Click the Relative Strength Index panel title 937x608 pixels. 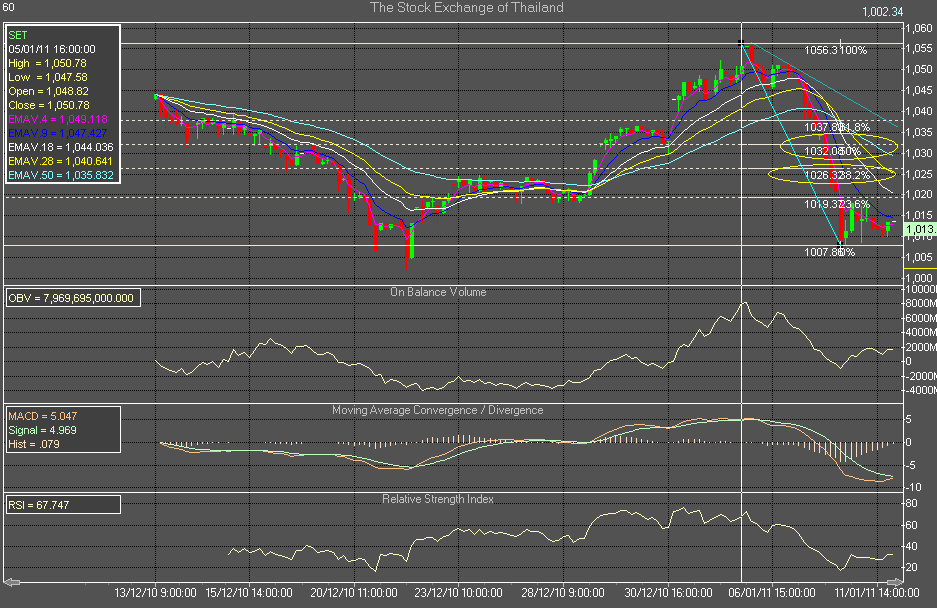[438, 499]
